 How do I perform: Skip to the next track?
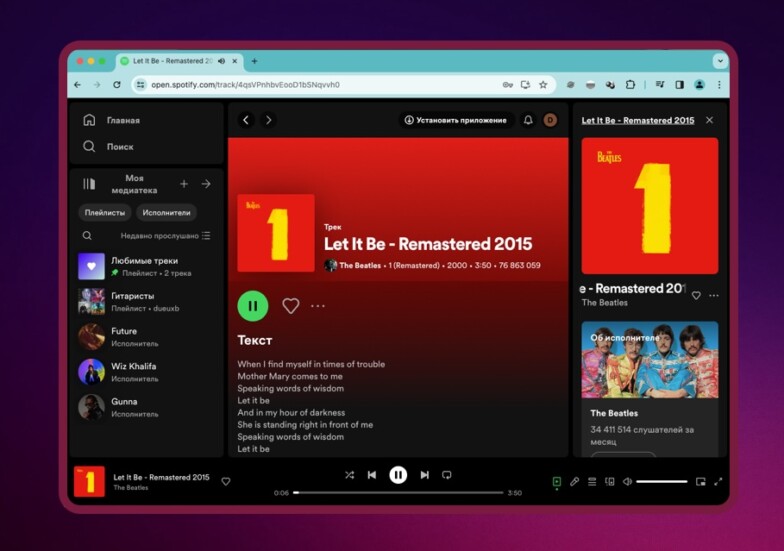[424, 475]
